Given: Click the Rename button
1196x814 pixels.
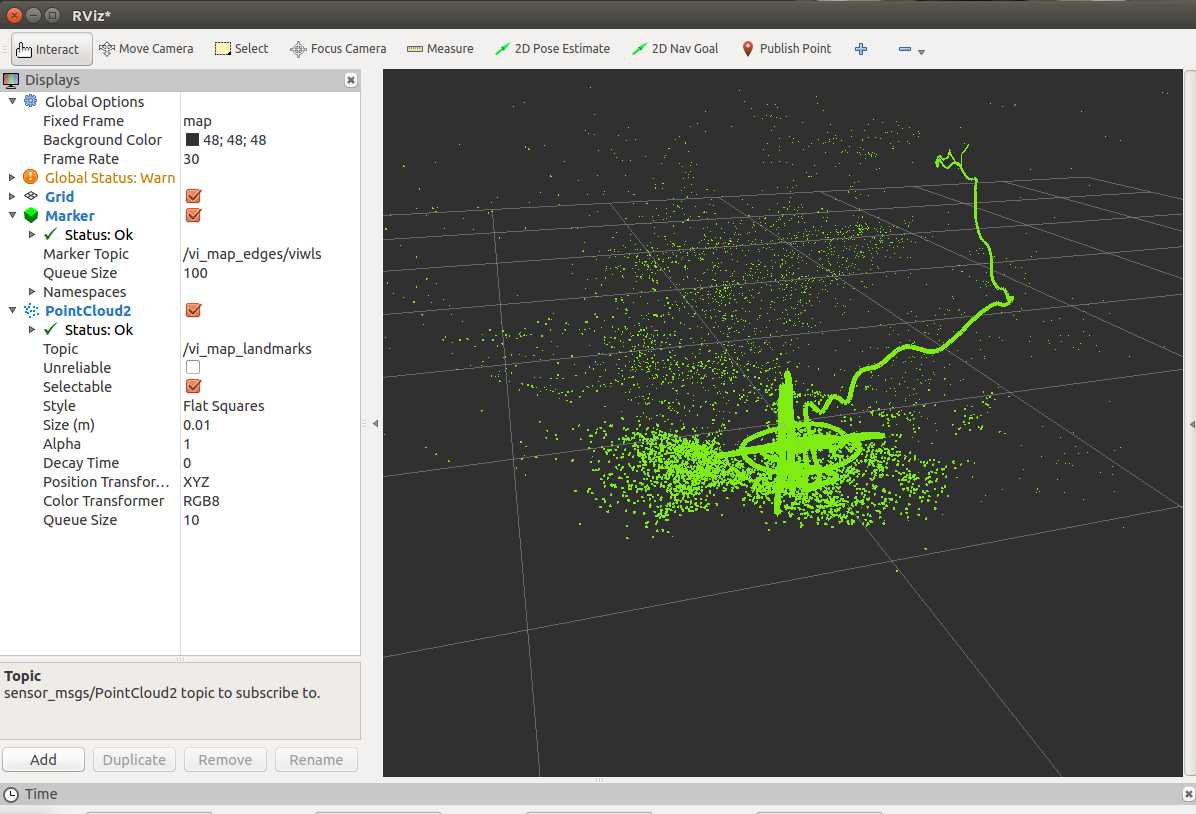Looking at the screenshot, I should [x=316, y=760].
